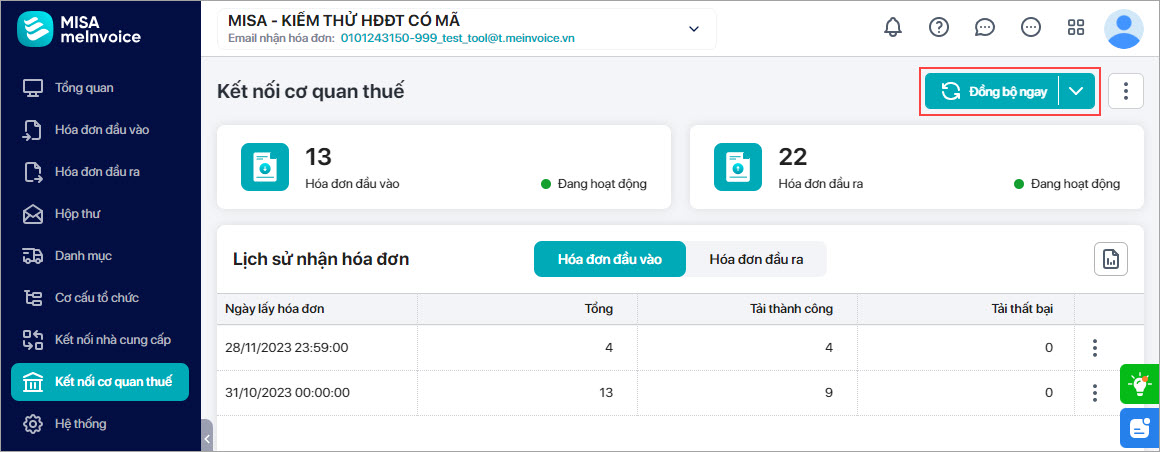
Task: Expand the Đồng bộ ngay dropdown arrow
Action: tap(1076, 91)
